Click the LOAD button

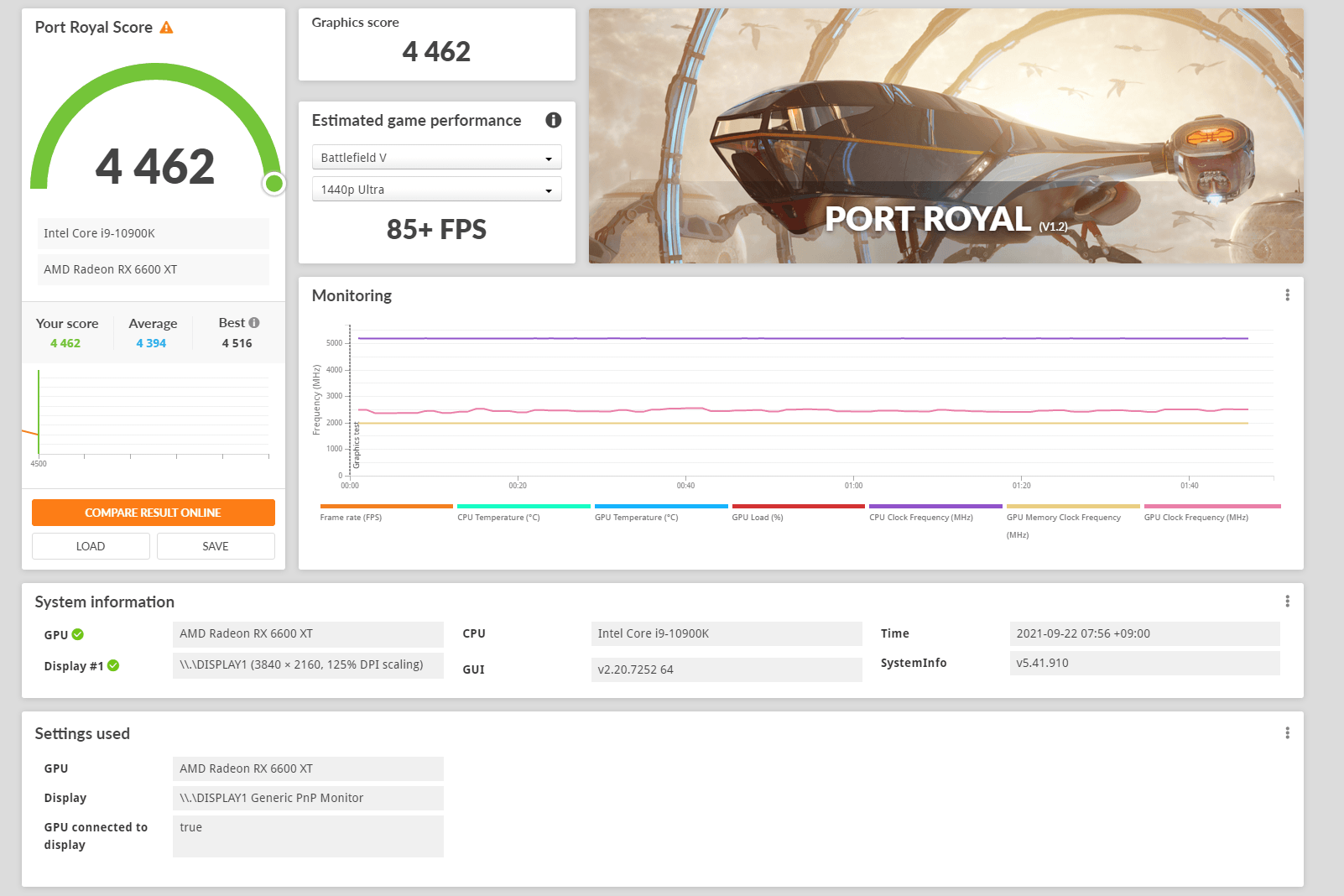tap(91, 546)
